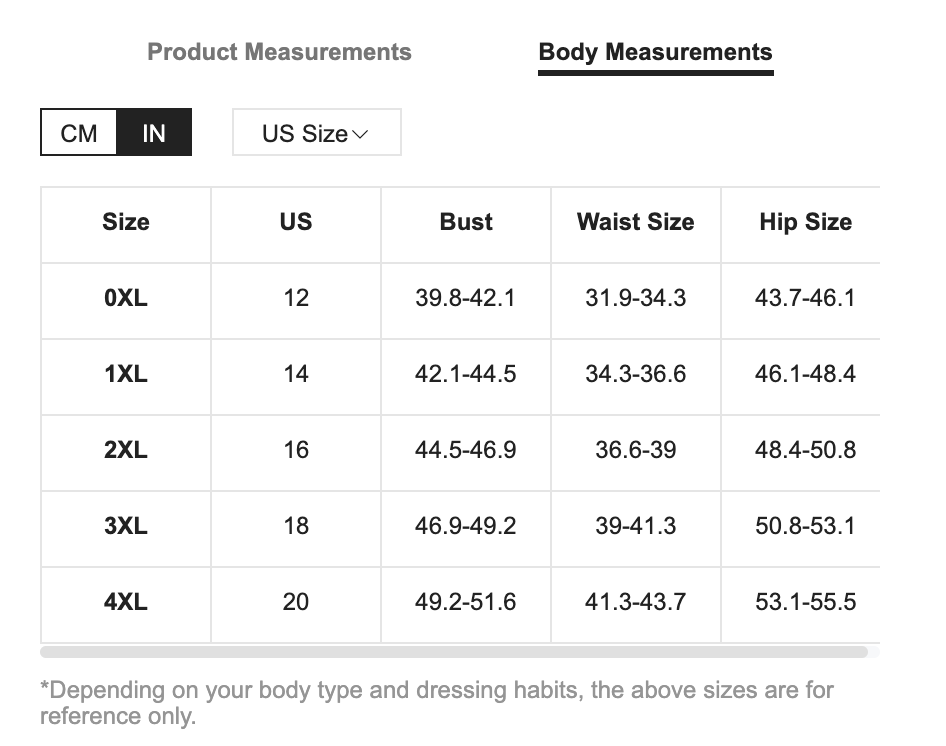Select the Body Measurements tab
946x746 pixels.
[655, 52]
